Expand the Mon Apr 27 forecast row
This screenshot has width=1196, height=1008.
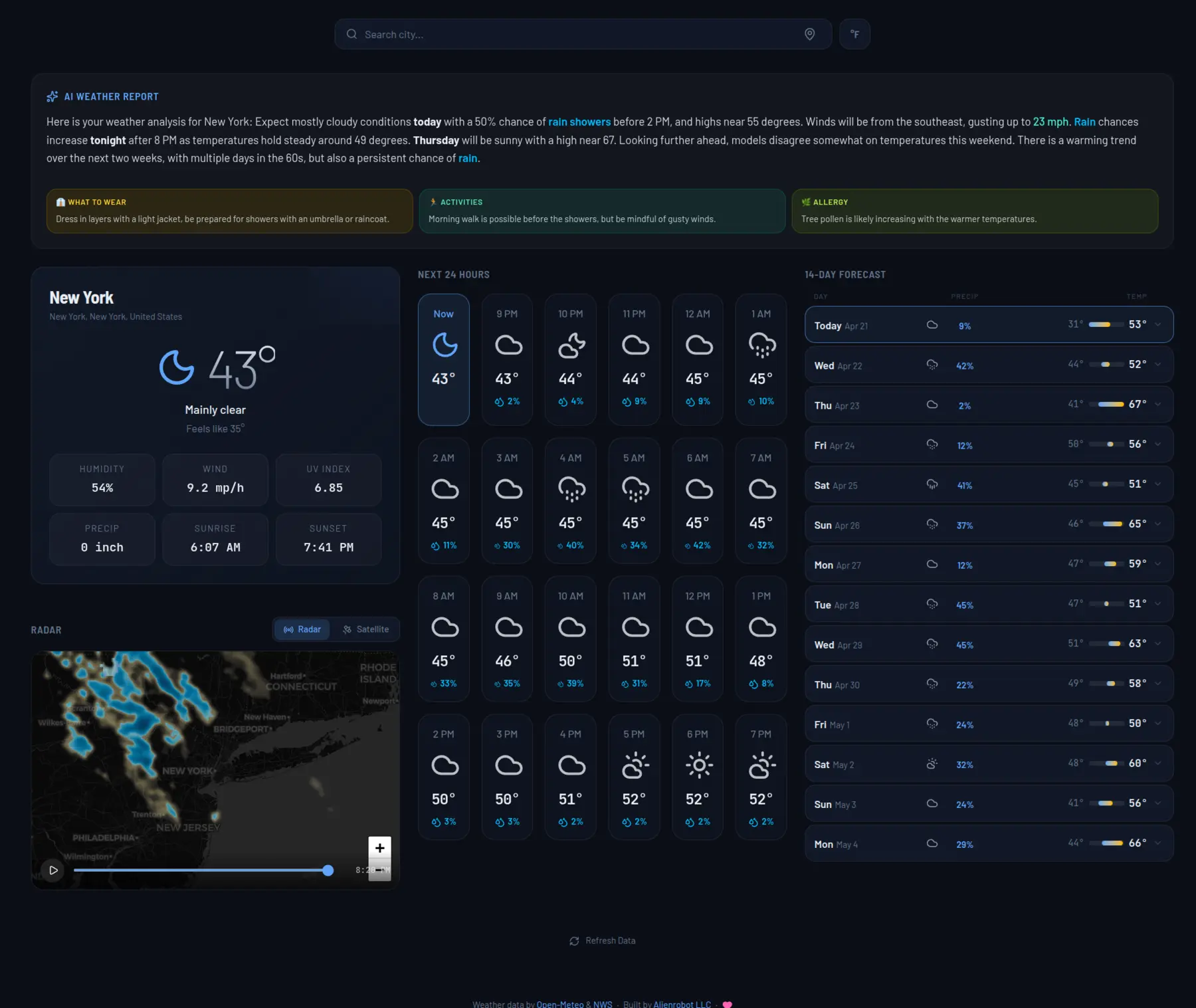989,564
